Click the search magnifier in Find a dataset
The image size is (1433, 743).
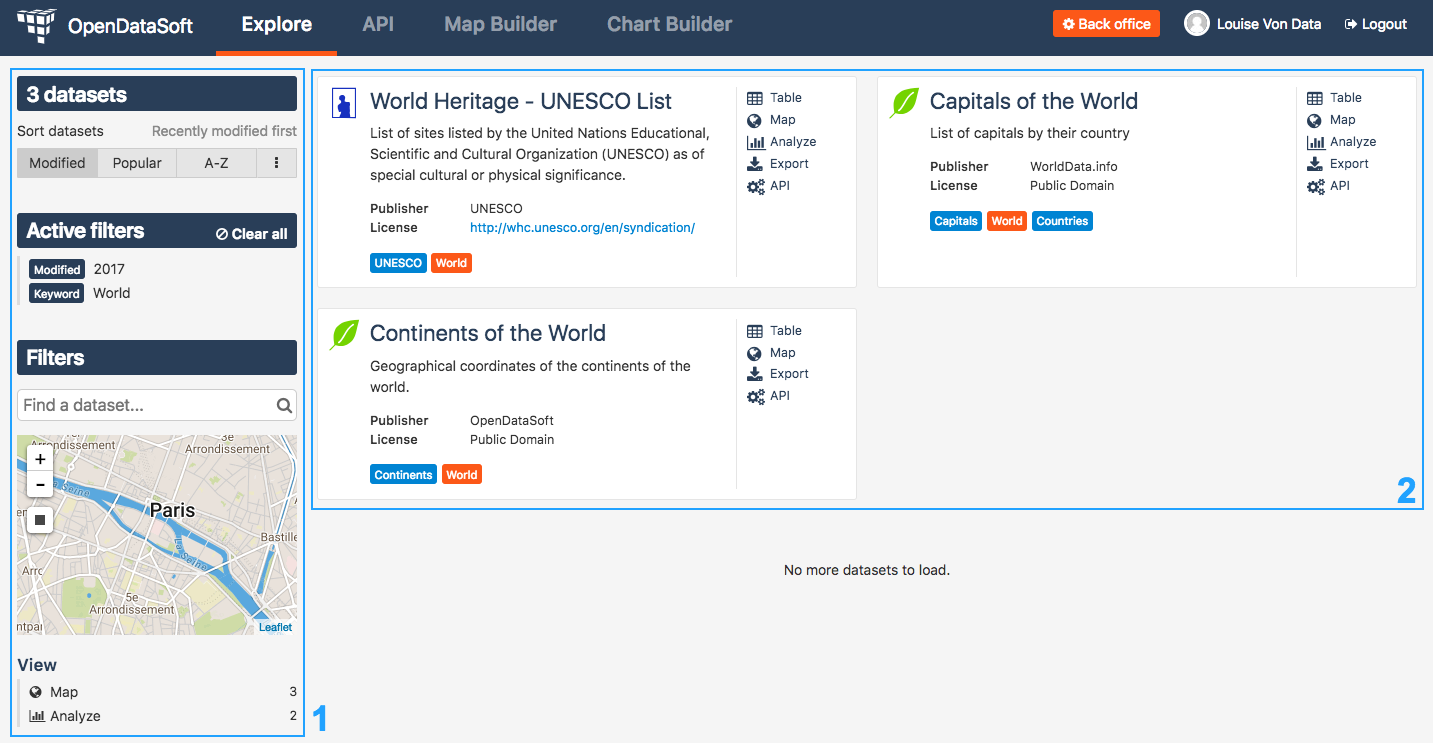point(284,405)
